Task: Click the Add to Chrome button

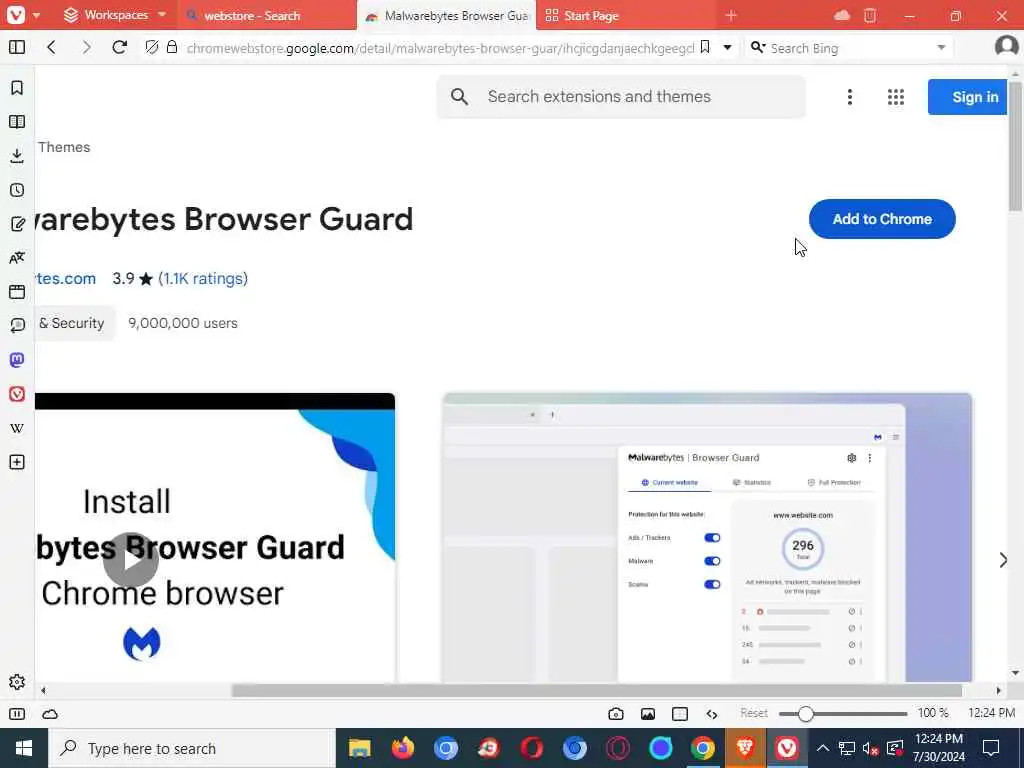Action: [x=882, y=219]
